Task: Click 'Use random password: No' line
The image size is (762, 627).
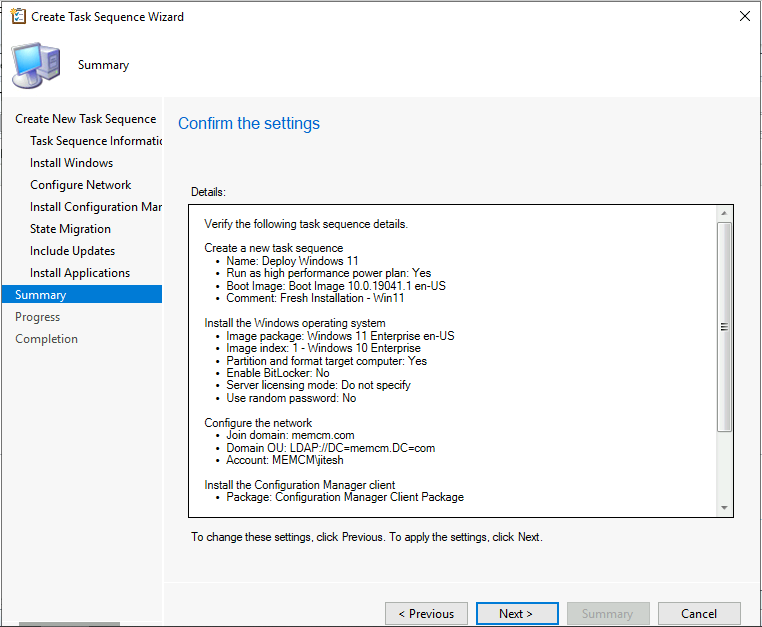Action: [x=291, y=398]
